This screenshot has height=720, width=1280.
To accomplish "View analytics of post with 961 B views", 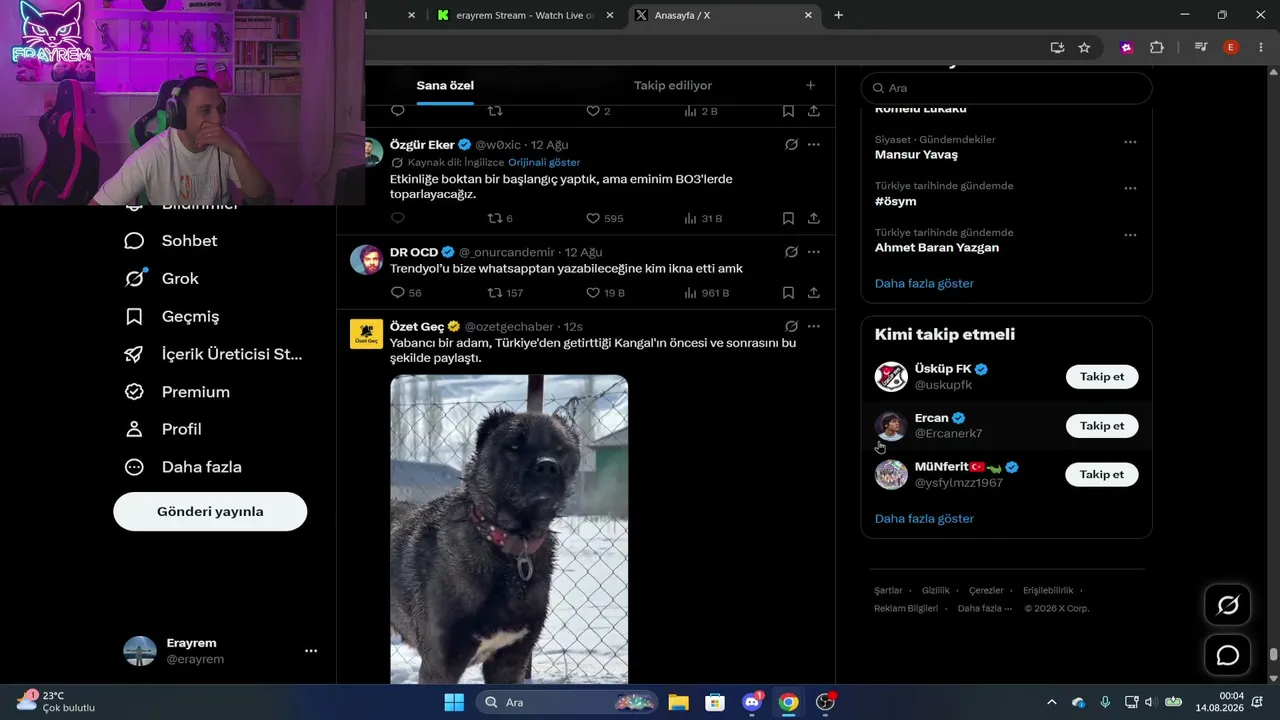I will pos(707,293).
